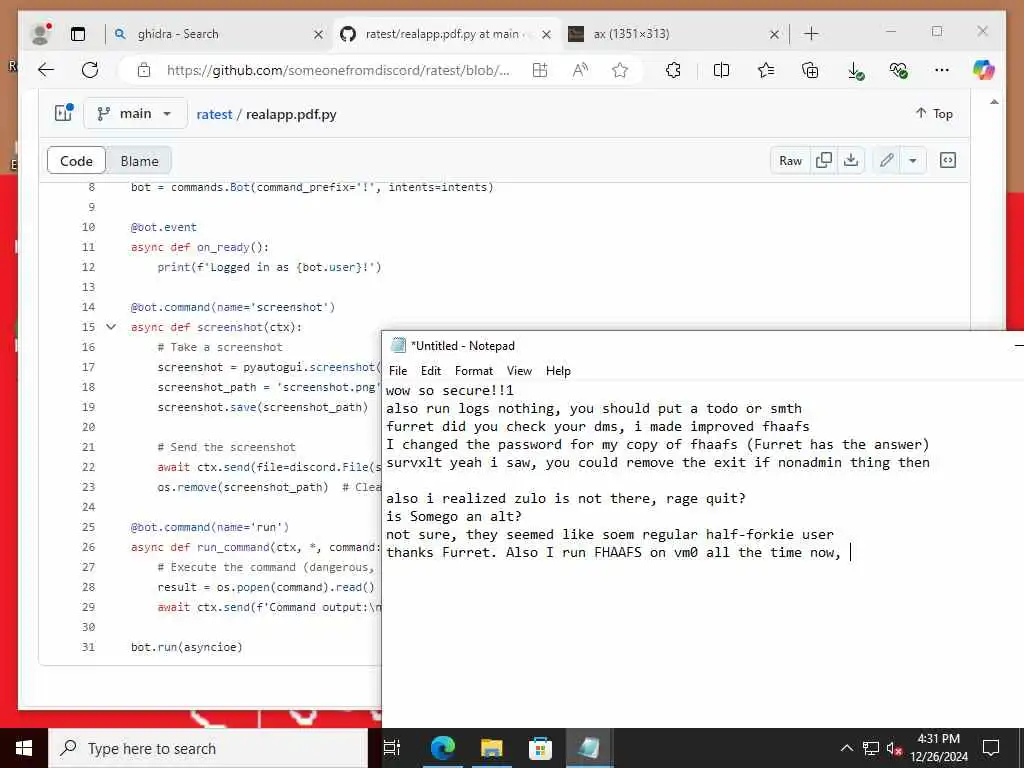The width and height of the screenshot is (1024, 768).
Task: Open the Downloads icon
Action: tap(854, 71)
